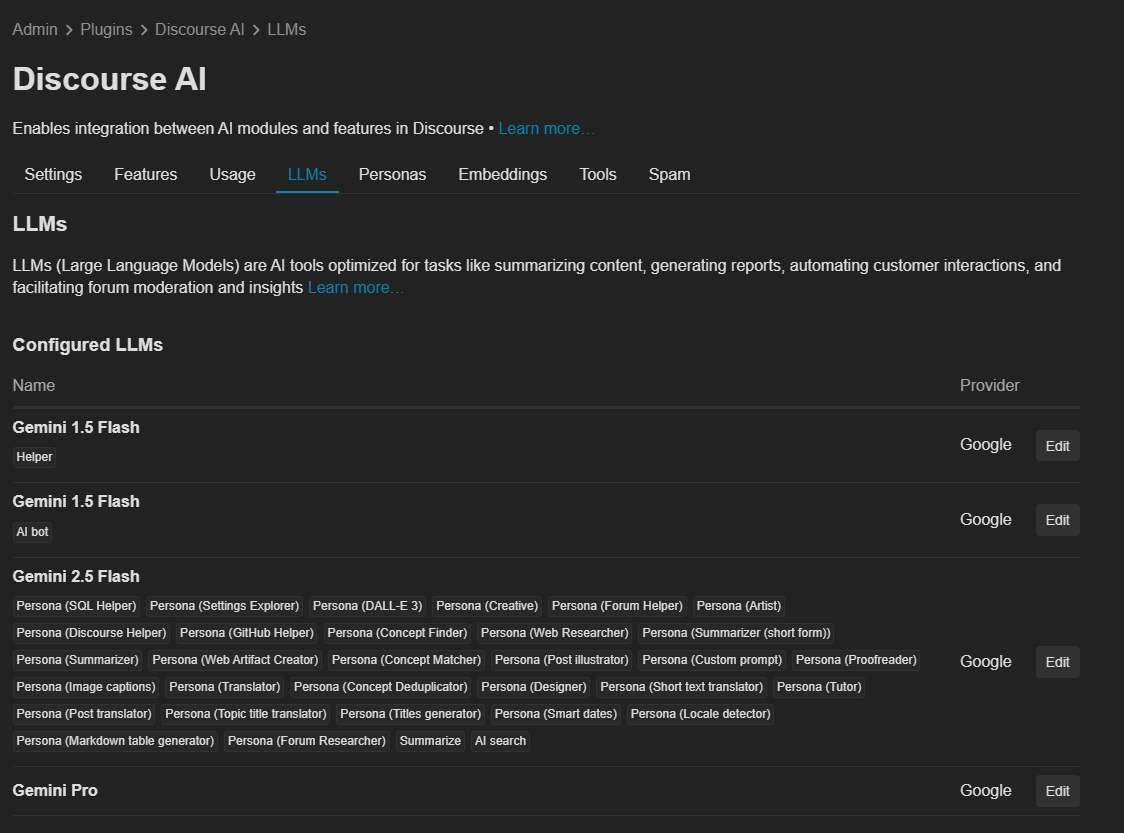Click the Gemini Pro name

[x=55, y=790]
